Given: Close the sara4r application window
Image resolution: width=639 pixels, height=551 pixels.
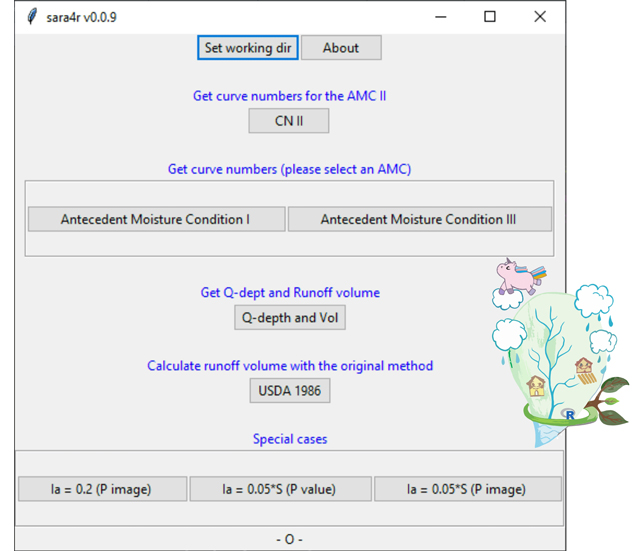Looking at the screenshot, I should coord(540,17).
